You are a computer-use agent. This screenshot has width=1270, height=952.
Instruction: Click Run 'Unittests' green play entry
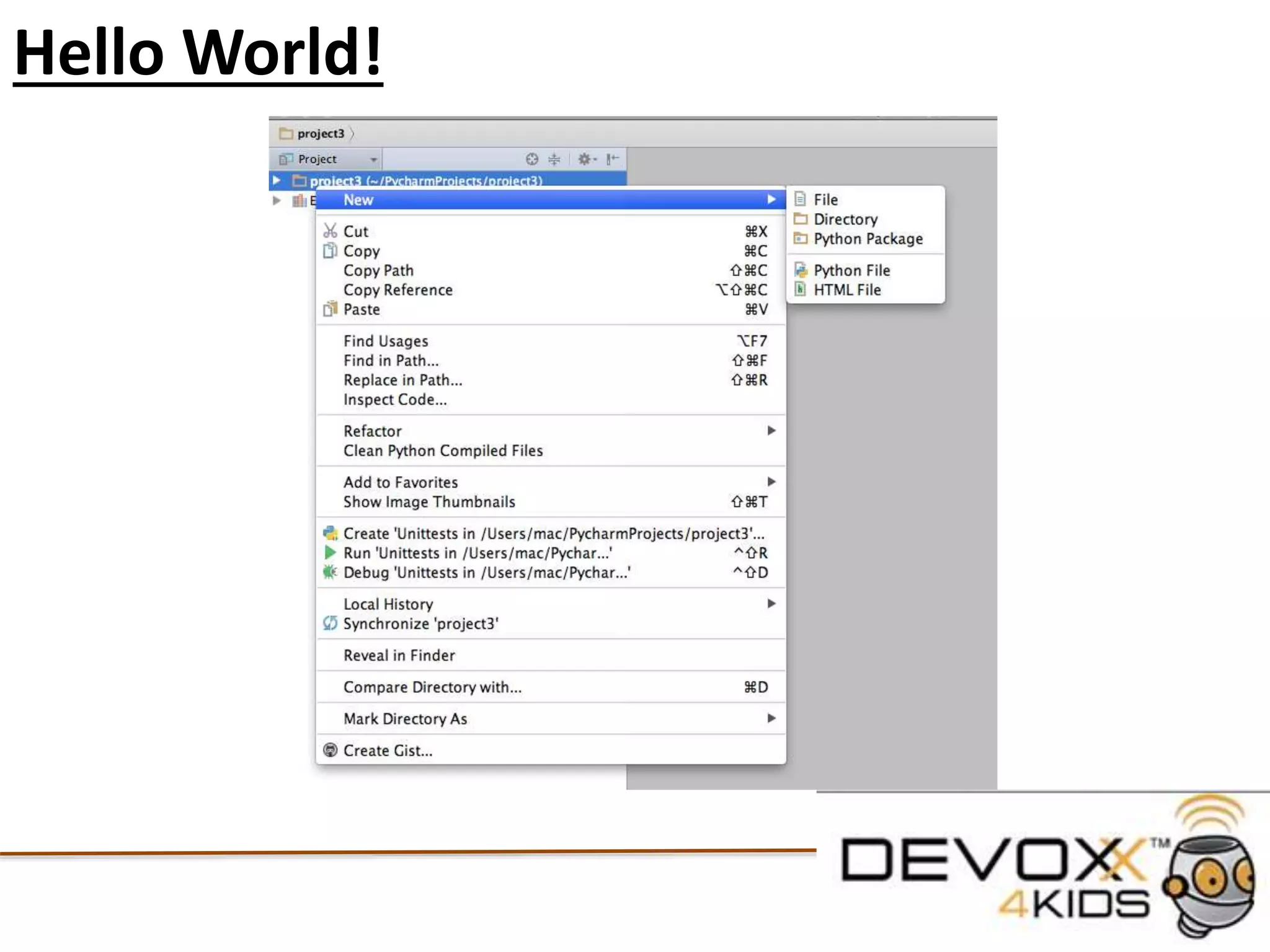477,553
